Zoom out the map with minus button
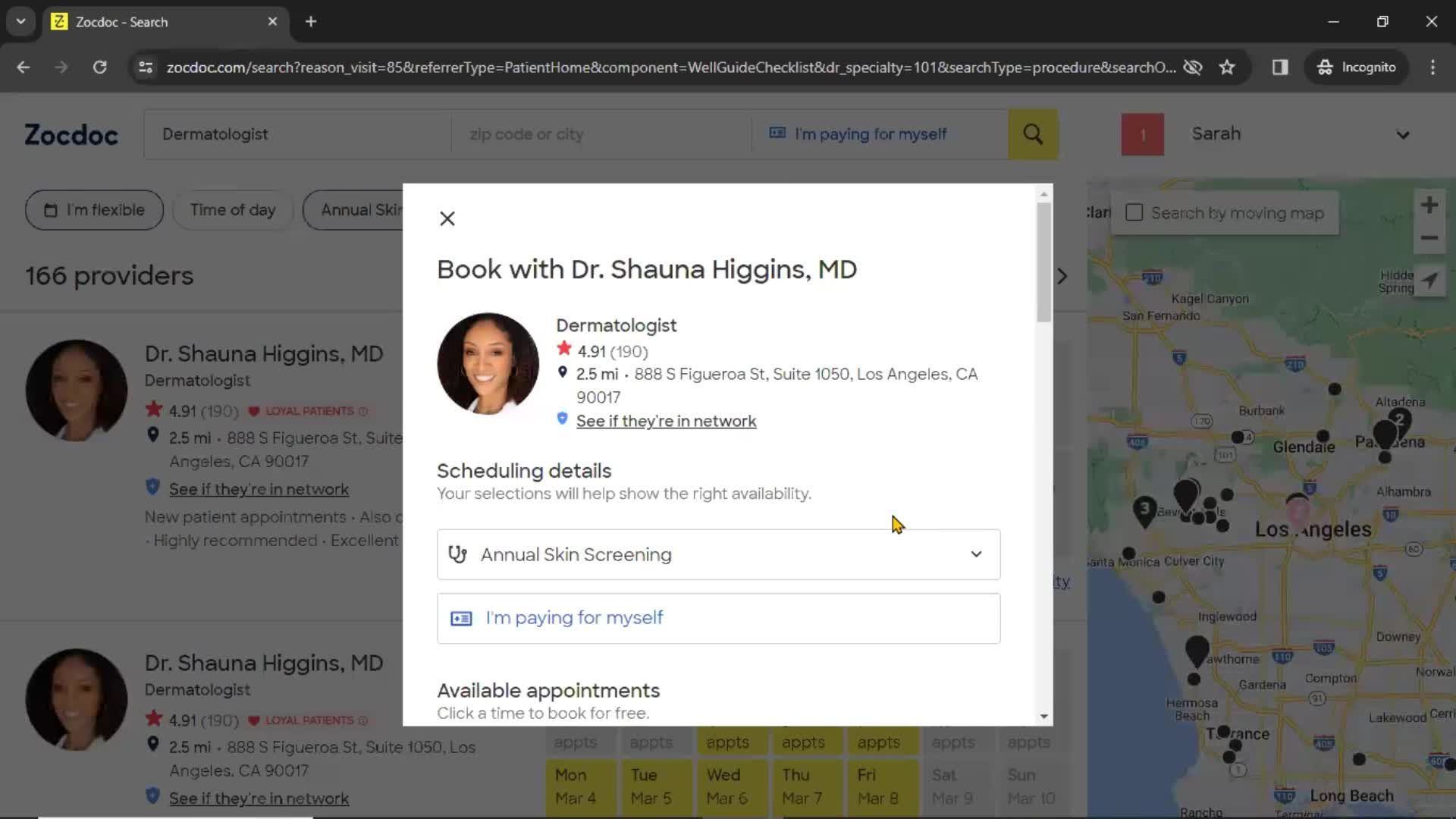This screenshot has width=1456, height=819. [x=1429, y=238]
